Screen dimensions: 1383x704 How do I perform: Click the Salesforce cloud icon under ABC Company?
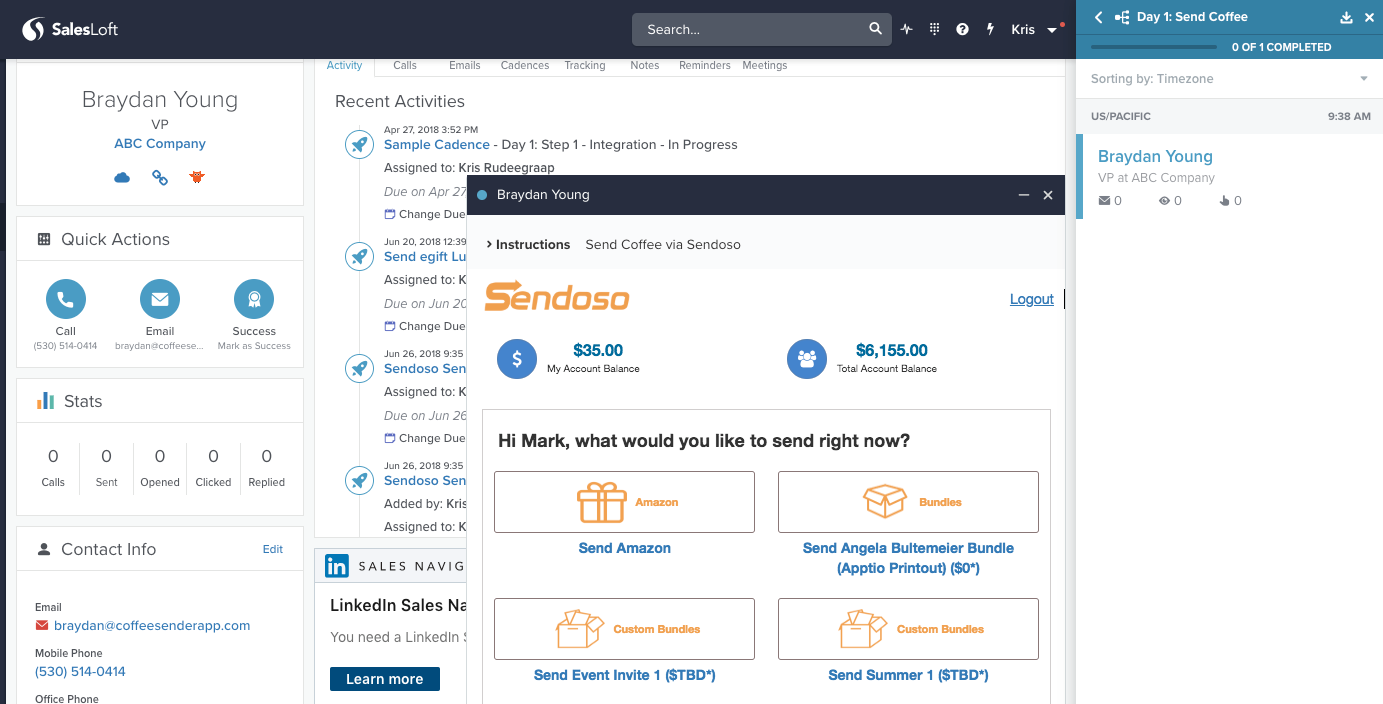[122, 177]
